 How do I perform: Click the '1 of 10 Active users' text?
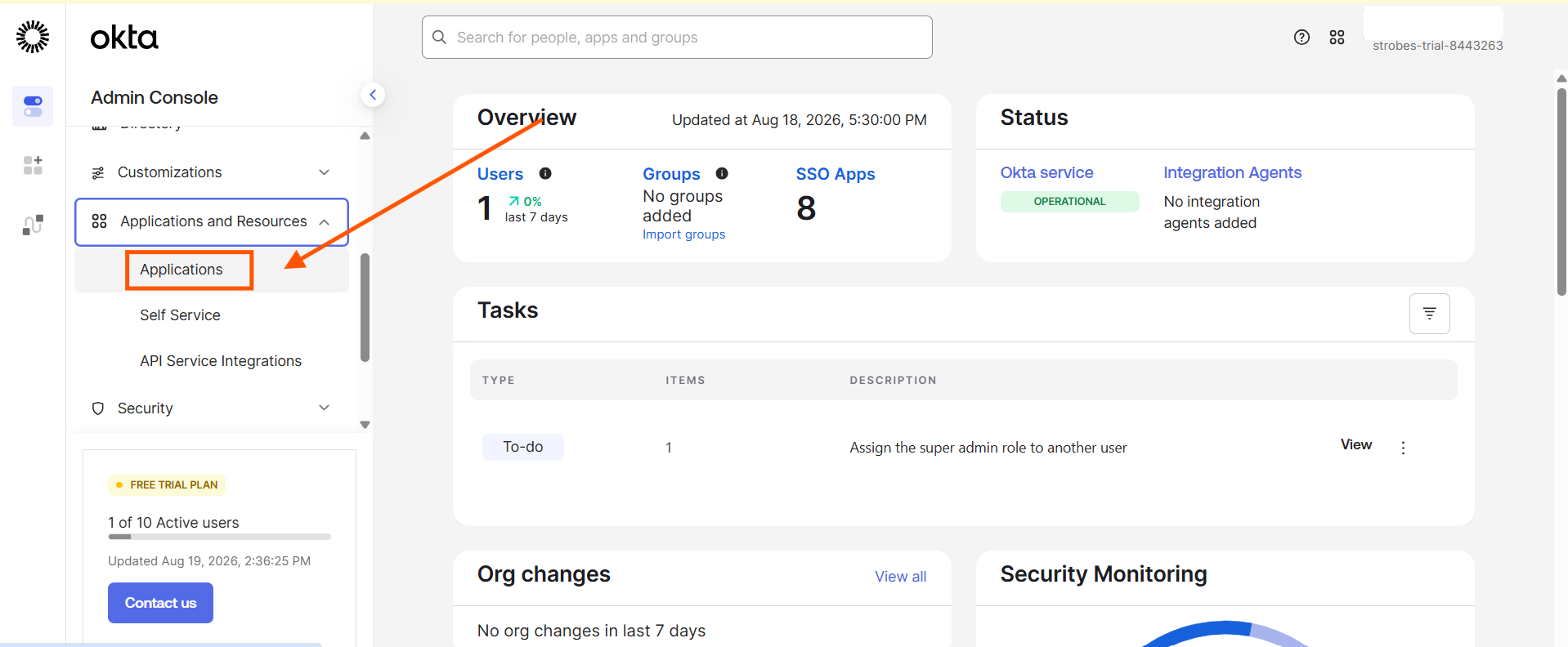173,523
